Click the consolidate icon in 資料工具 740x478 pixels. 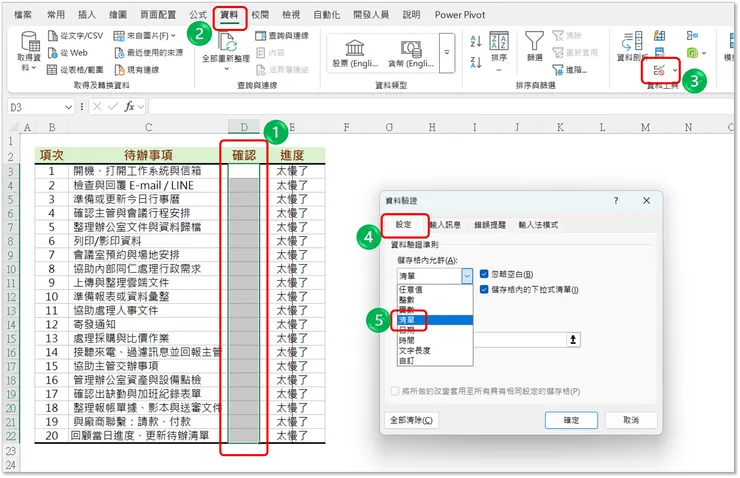click(692, 36)
